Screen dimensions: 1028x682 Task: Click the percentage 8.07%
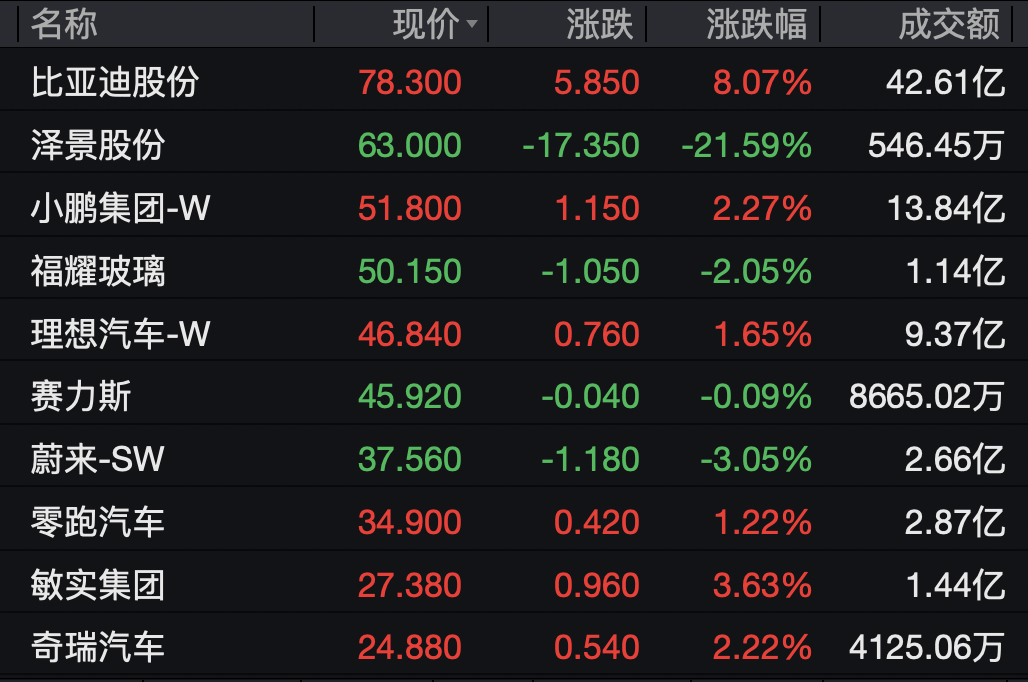pos(762,83)
